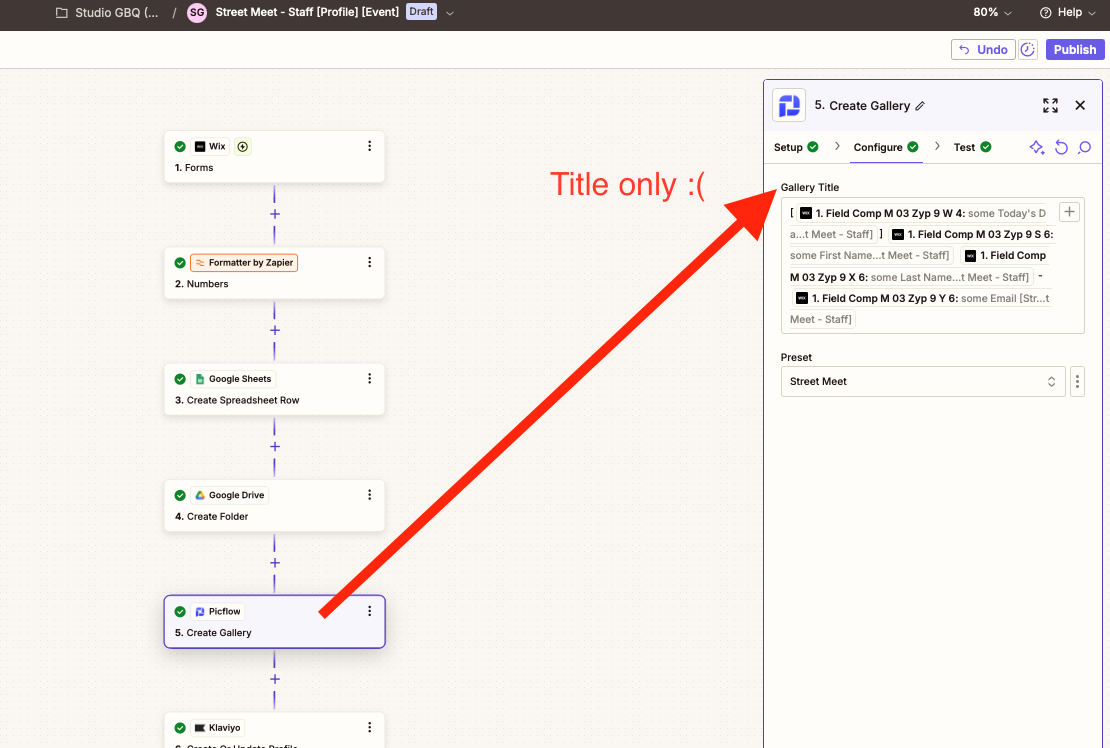Open the comment bubble icon in panel

1085,147
